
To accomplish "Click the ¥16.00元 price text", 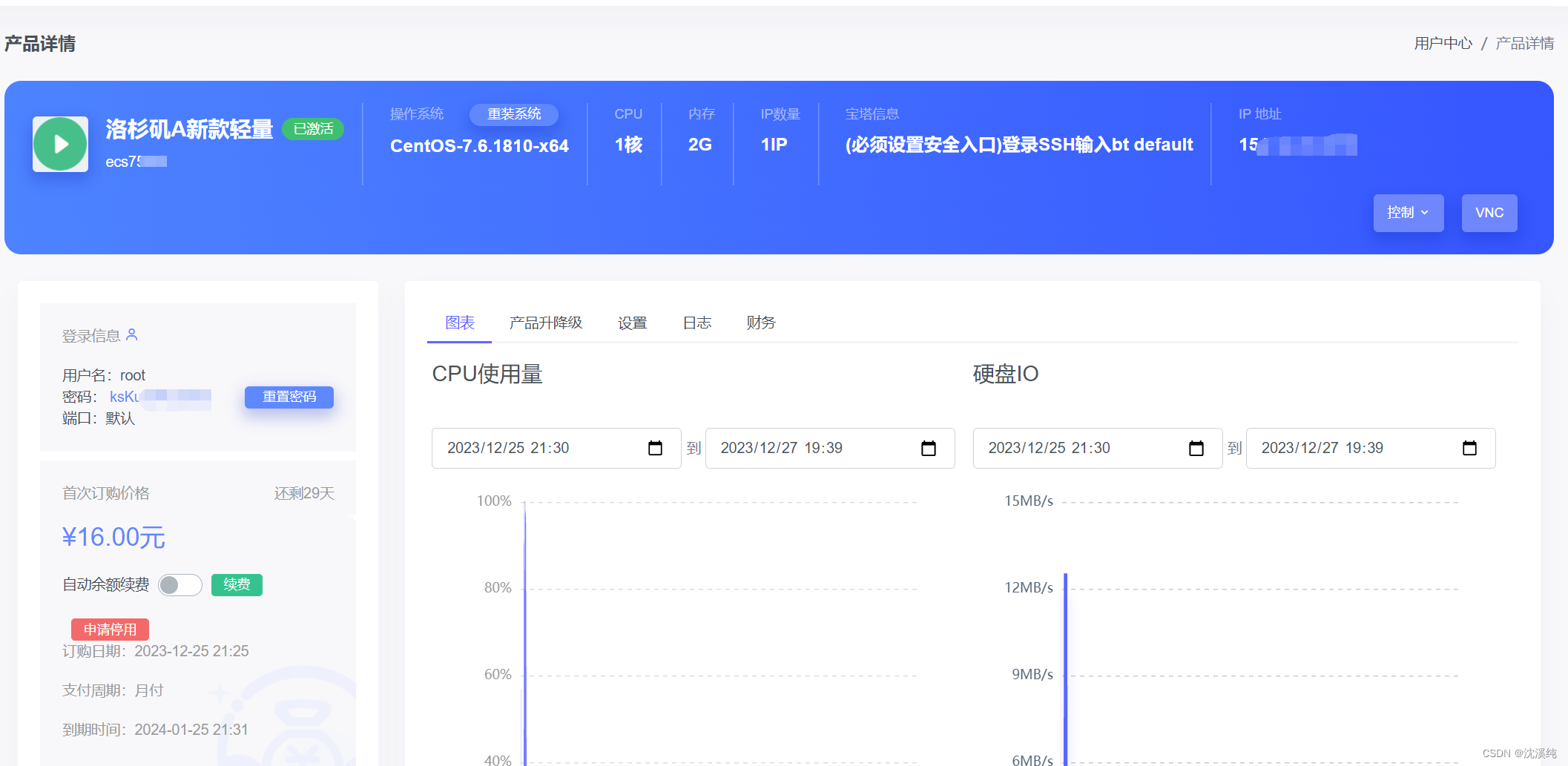I will pyautogui.click(x=113, y=537).
